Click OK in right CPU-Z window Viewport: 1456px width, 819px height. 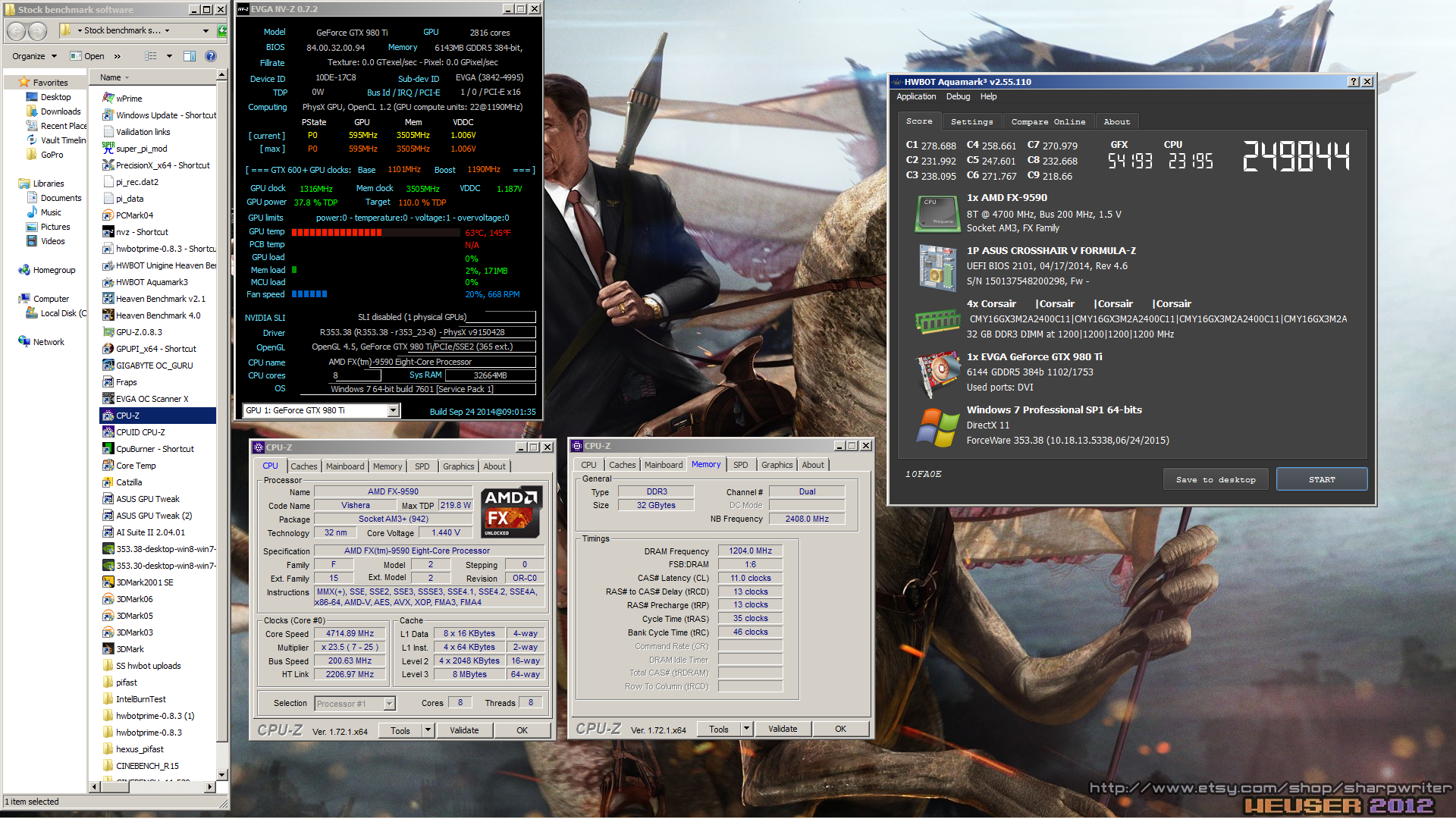click(x=840, y=729)
